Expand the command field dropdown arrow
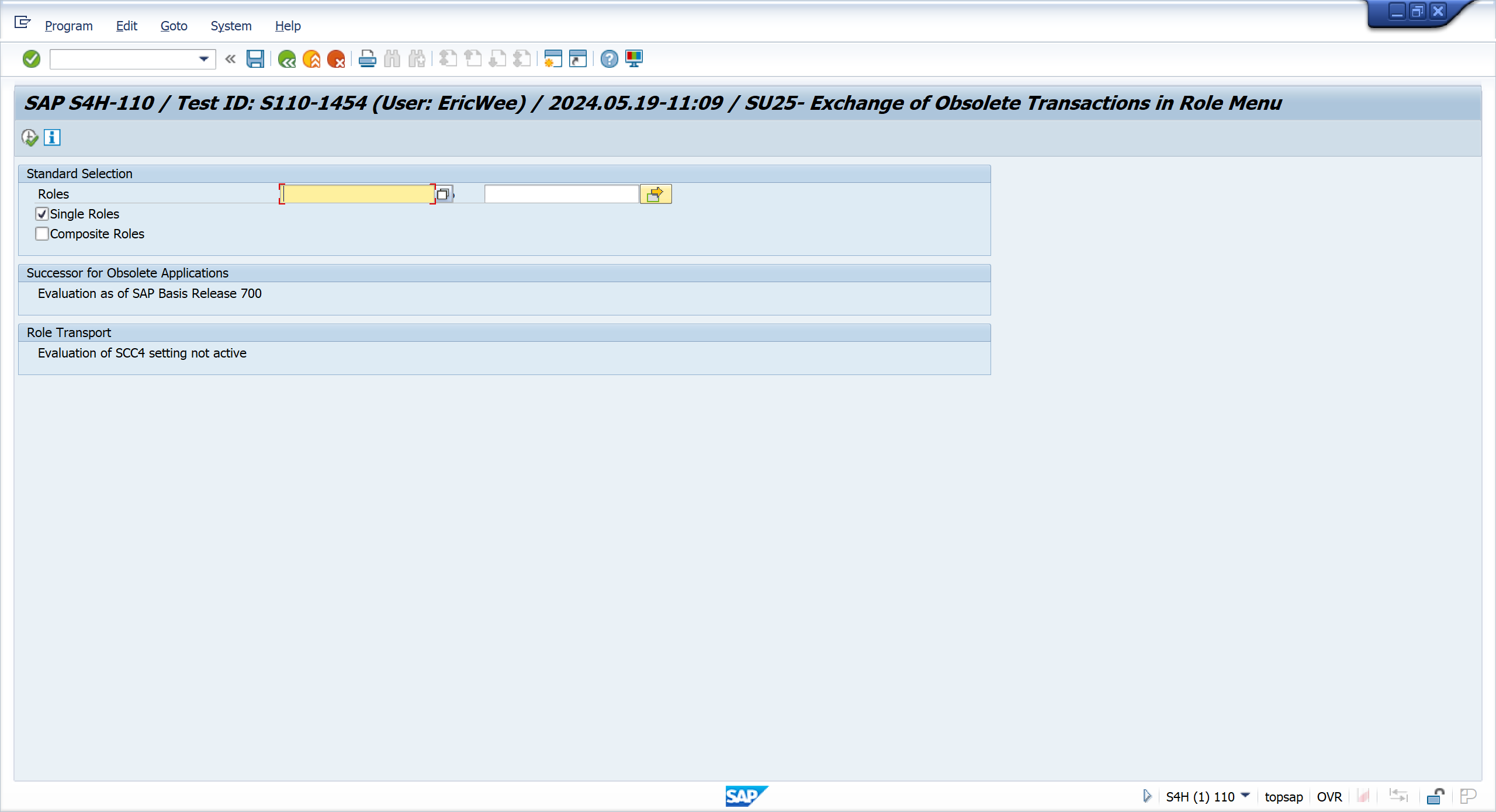 pyautogui.click(x=203, y=59)
